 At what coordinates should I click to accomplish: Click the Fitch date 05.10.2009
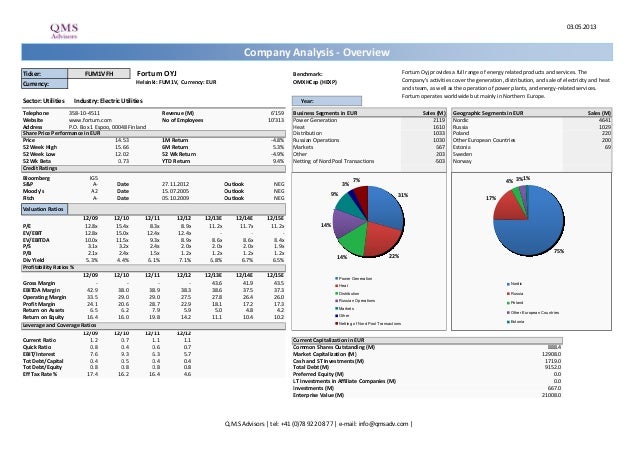point(175,198)
